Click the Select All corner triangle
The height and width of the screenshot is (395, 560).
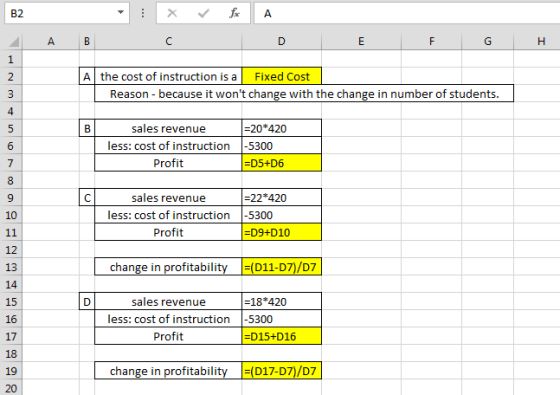(x=14, y=42)
